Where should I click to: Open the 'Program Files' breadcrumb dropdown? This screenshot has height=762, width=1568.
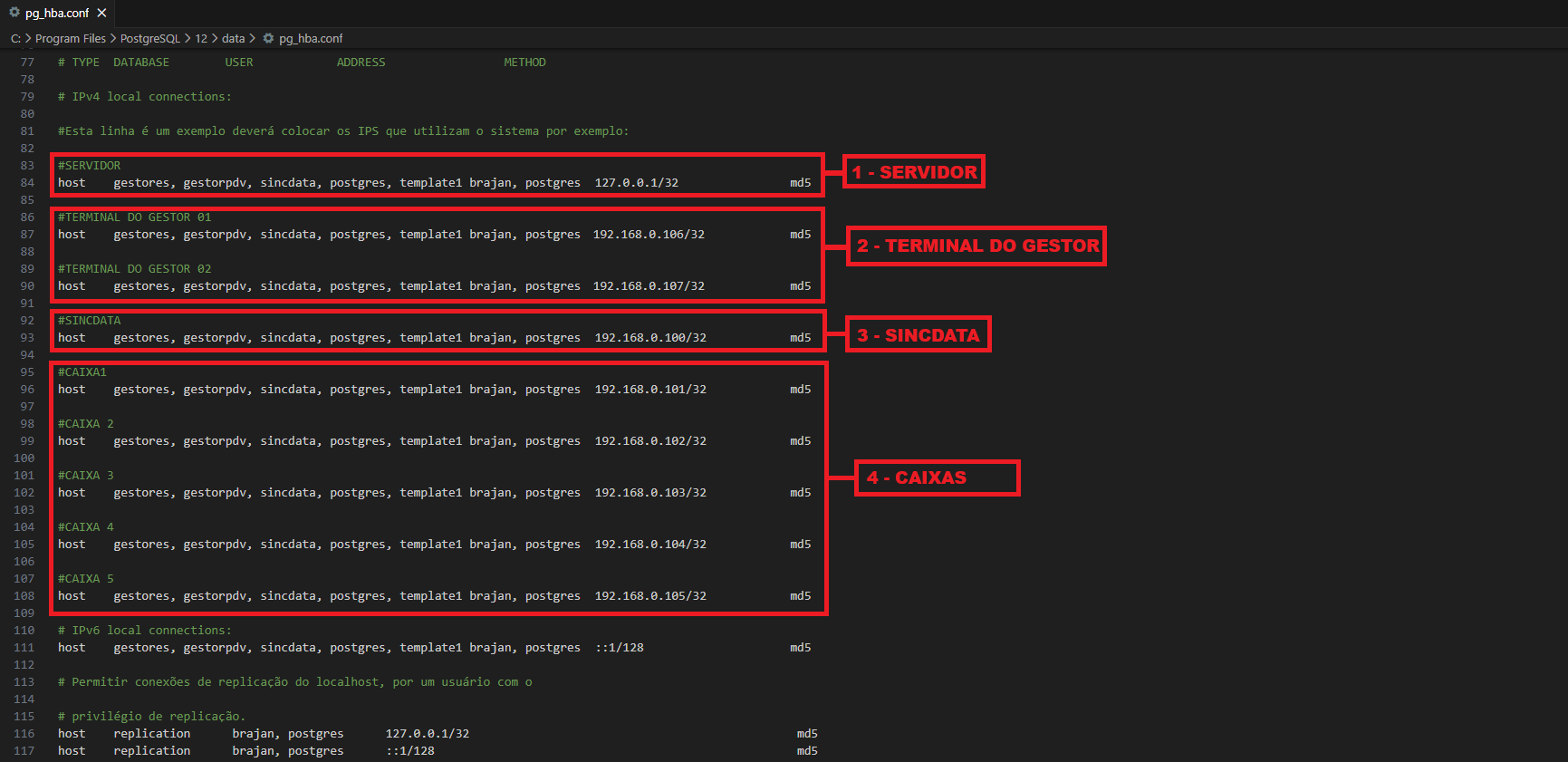pyautogui.click(x=71, y=38)
